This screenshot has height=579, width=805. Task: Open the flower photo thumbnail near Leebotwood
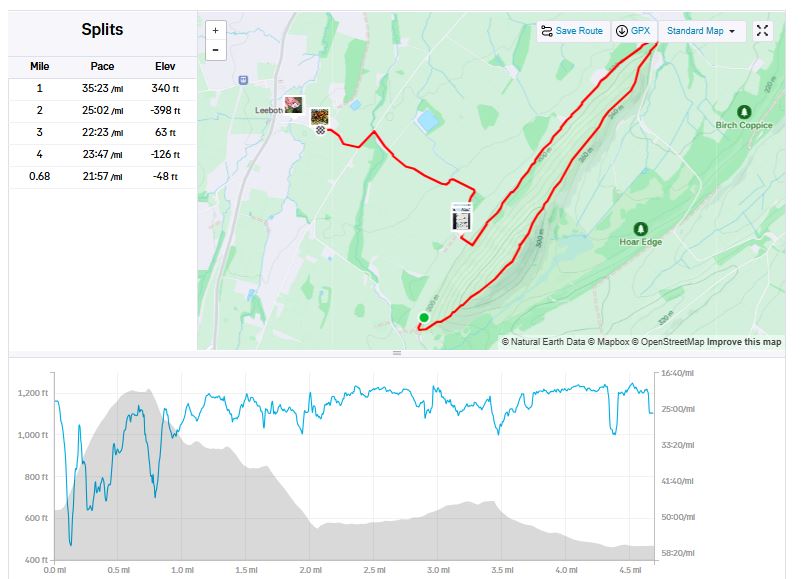(293, 105)
